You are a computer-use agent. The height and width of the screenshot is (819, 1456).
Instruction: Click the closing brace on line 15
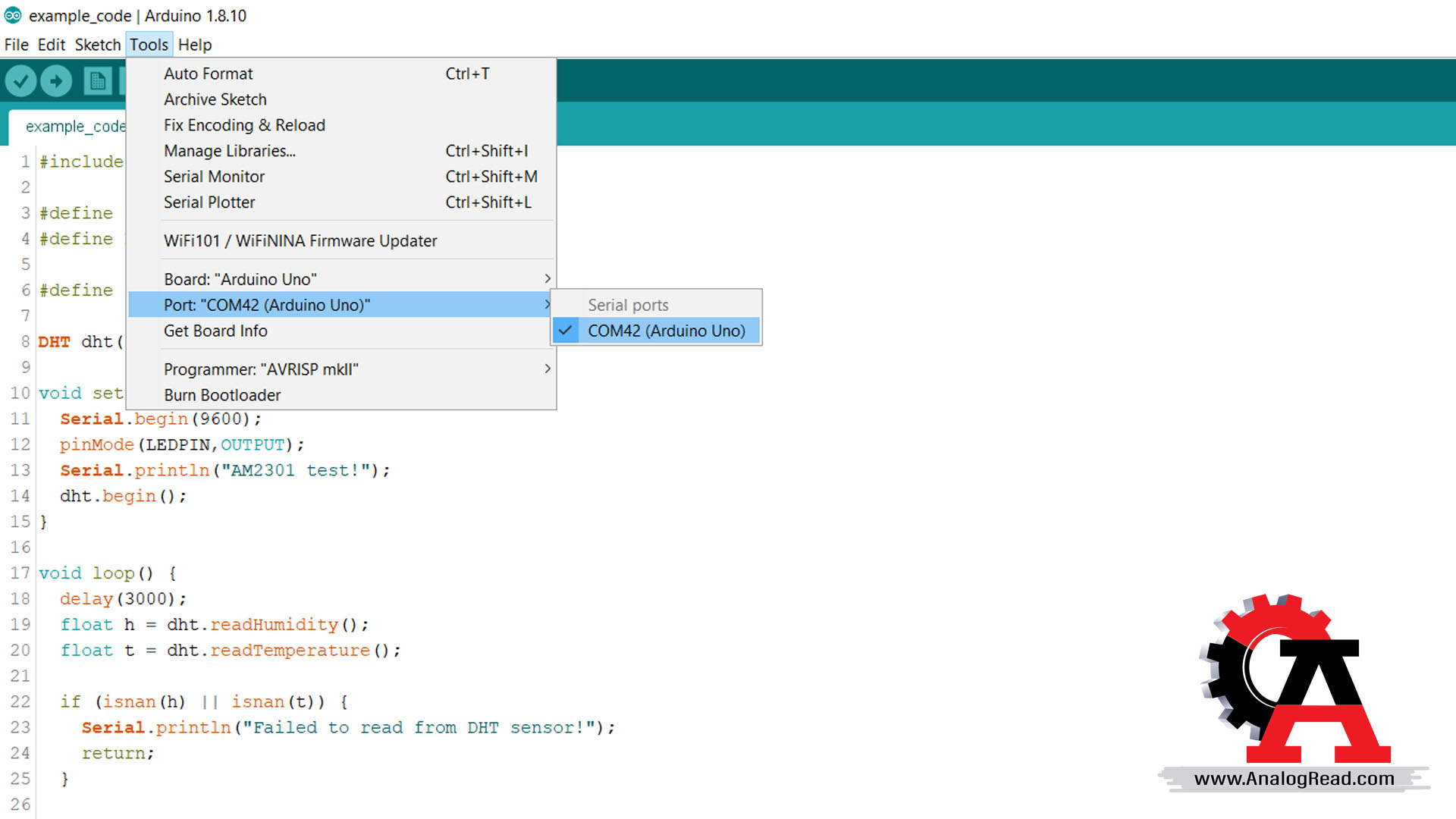pyautogui.click(x=43, y=522)
